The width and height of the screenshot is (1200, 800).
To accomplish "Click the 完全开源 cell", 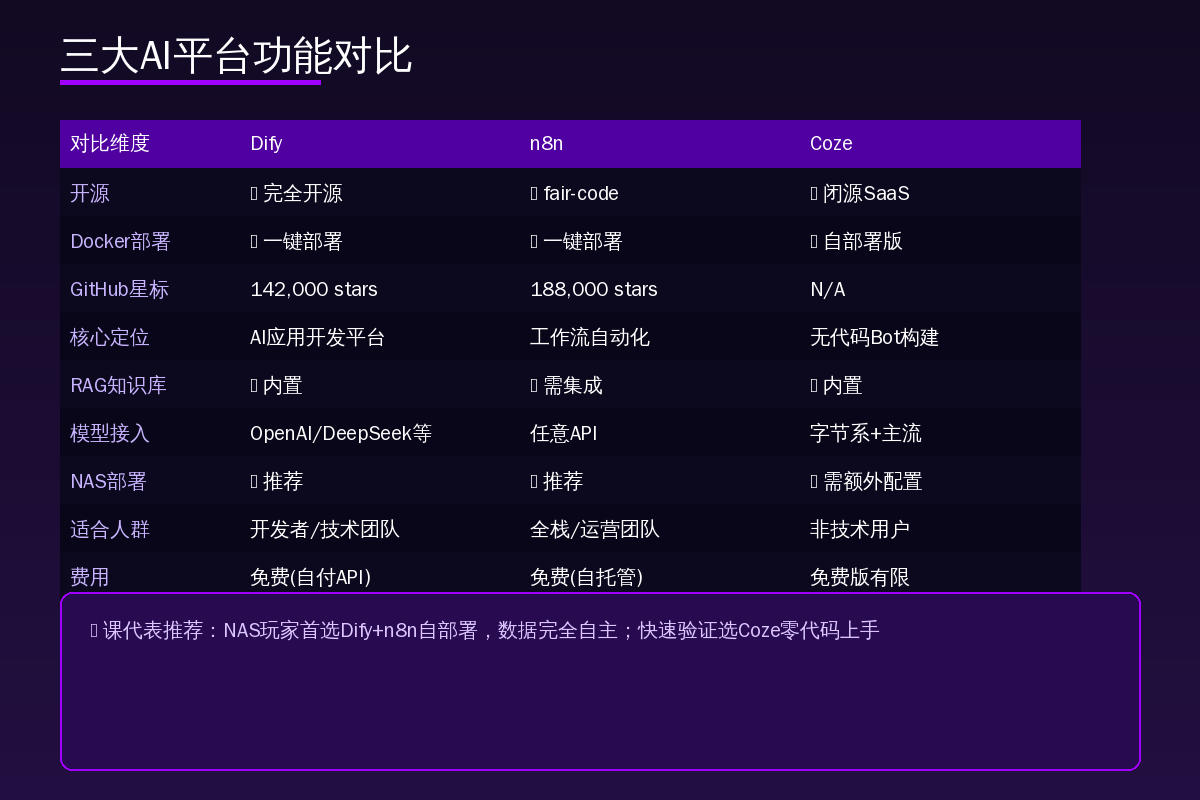I will click(x=296, y=193).
